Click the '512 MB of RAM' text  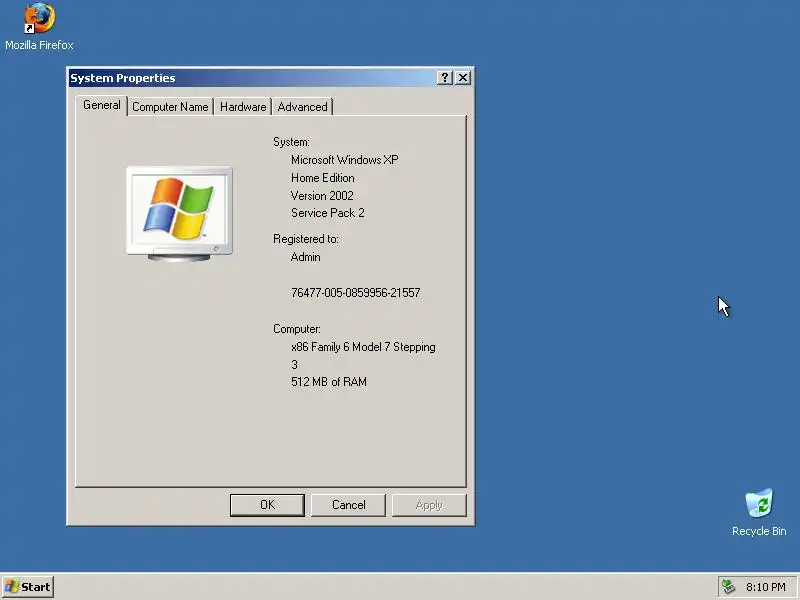pyautogui.click(x=329, y=382)
